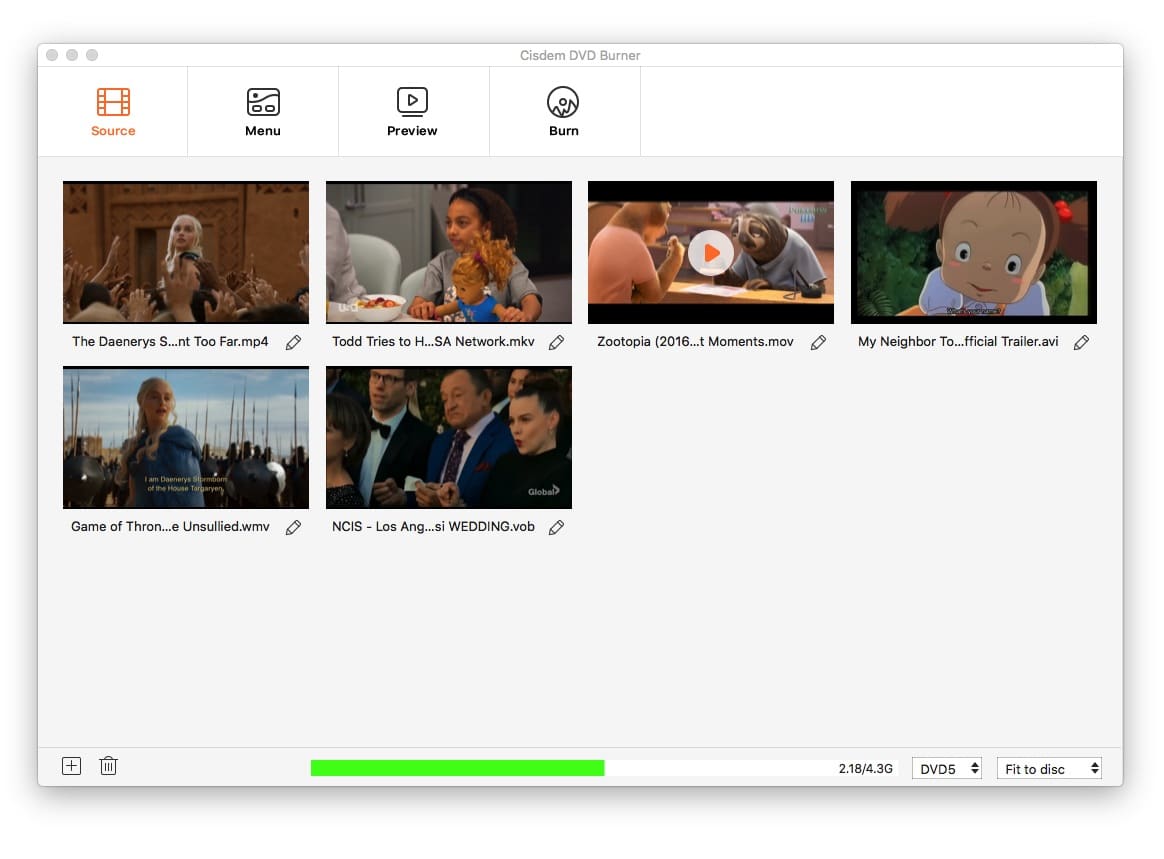
Task: Edit Game of Thrones Unsullied.wmv pencil icon
Action: pos(294,527)
